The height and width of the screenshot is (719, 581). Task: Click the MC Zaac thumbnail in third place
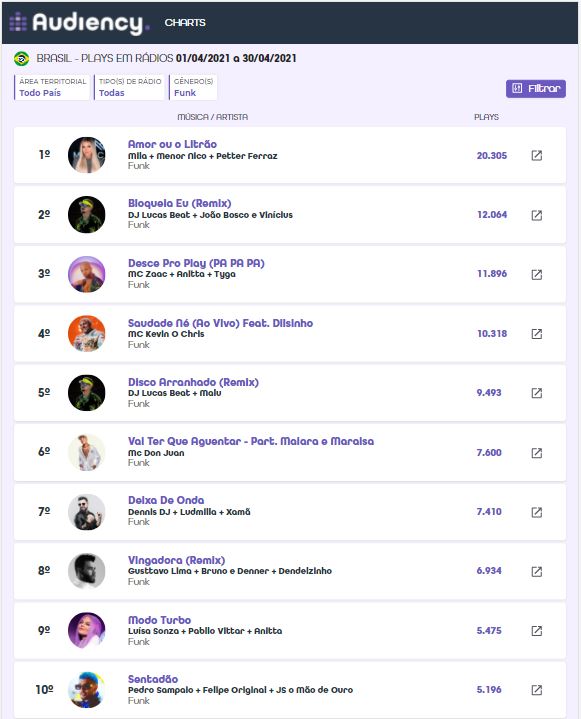coord(87,274)
